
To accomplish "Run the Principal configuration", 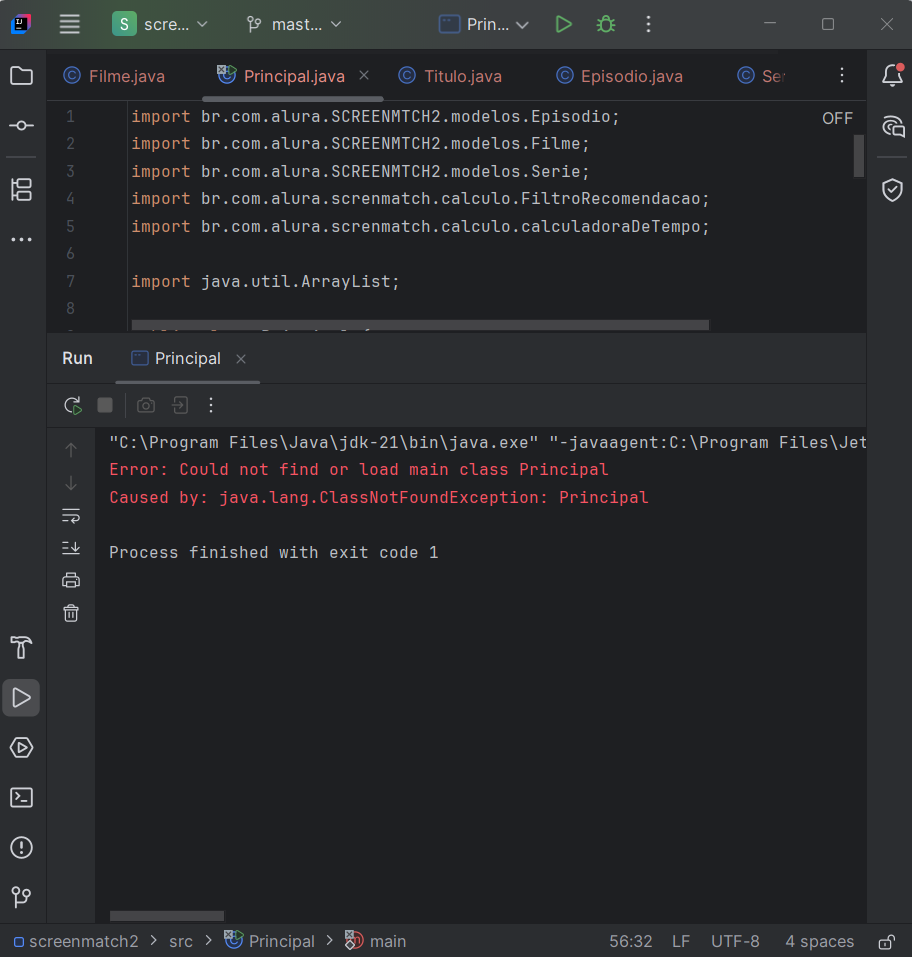I will pyautogui.click(x=563, y=24).
